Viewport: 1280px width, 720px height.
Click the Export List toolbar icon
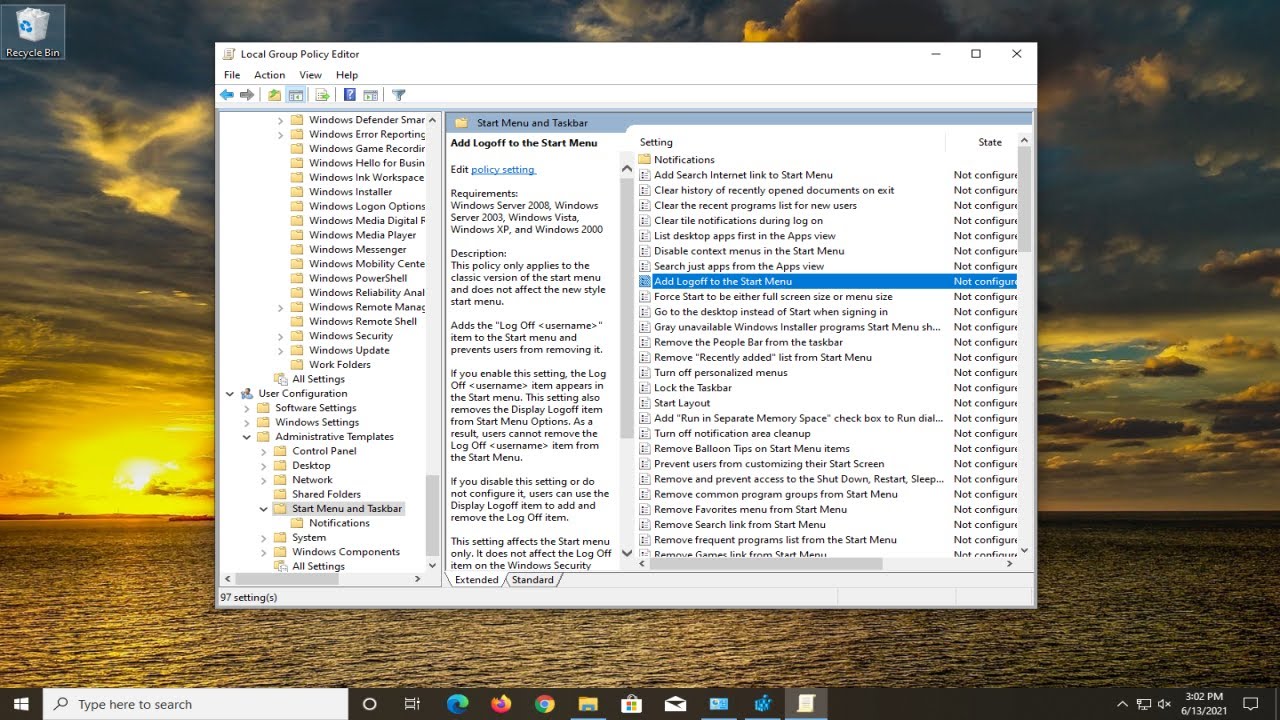tap(322, 95)
